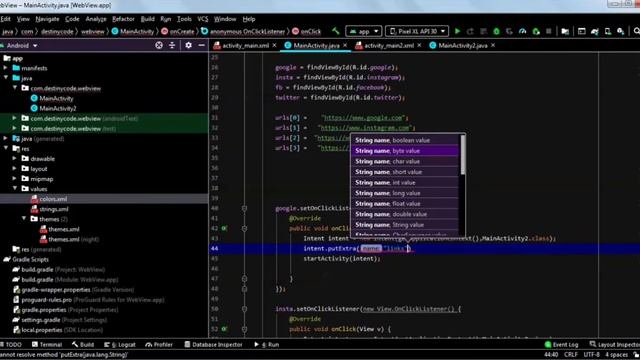Close the MainActivity2.java tab
The image size is (640, 360).
click(493, 45)
